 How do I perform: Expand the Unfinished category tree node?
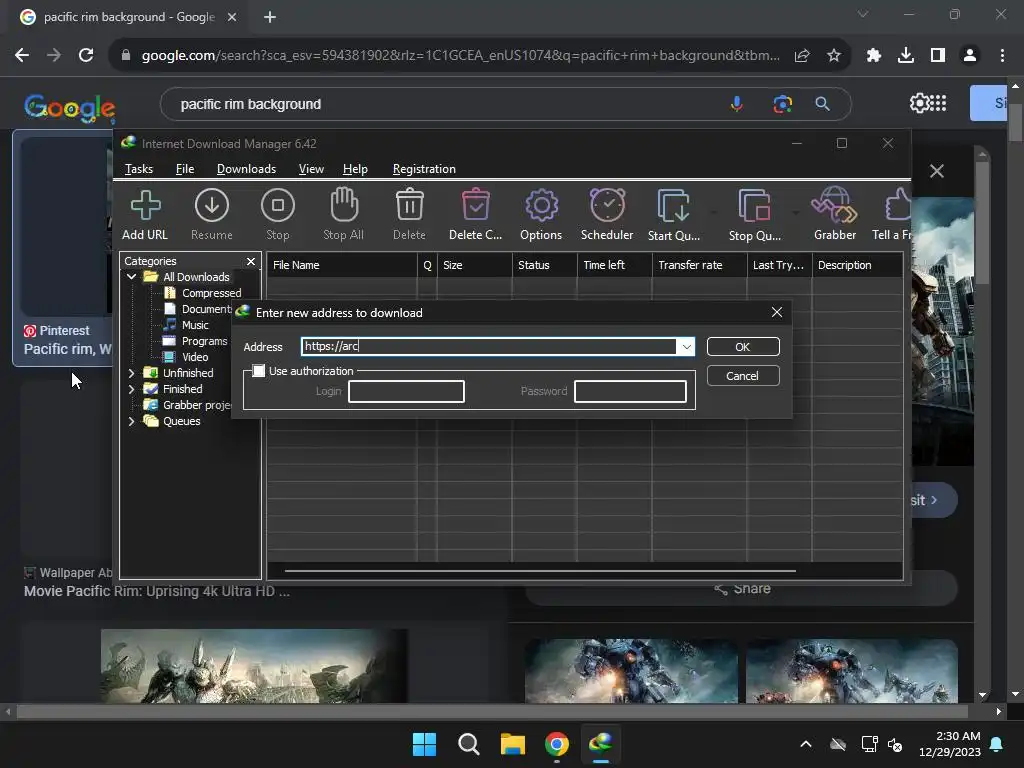(131, 373)
